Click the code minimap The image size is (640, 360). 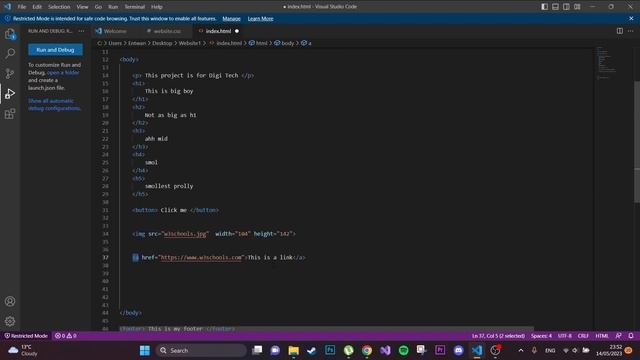pos(607,63)
